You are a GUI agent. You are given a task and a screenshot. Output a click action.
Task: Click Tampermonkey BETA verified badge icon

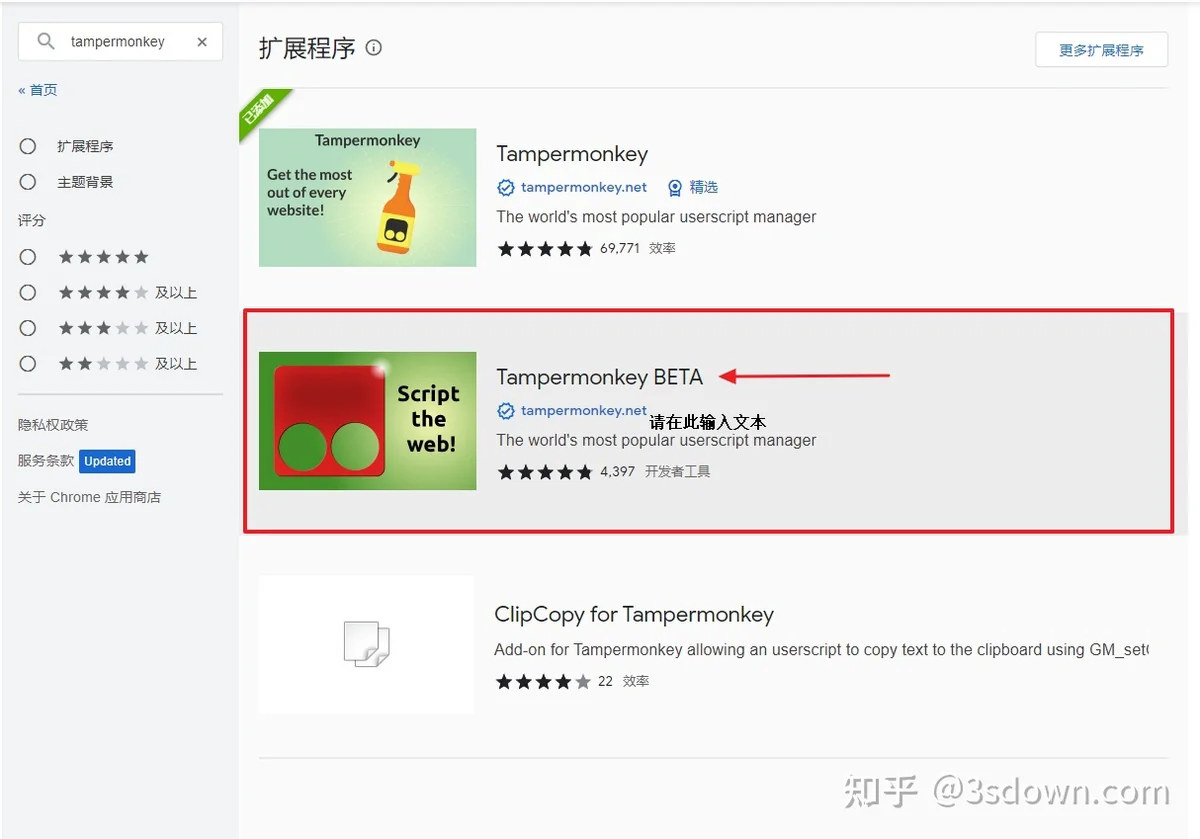[x=506, y=410]
